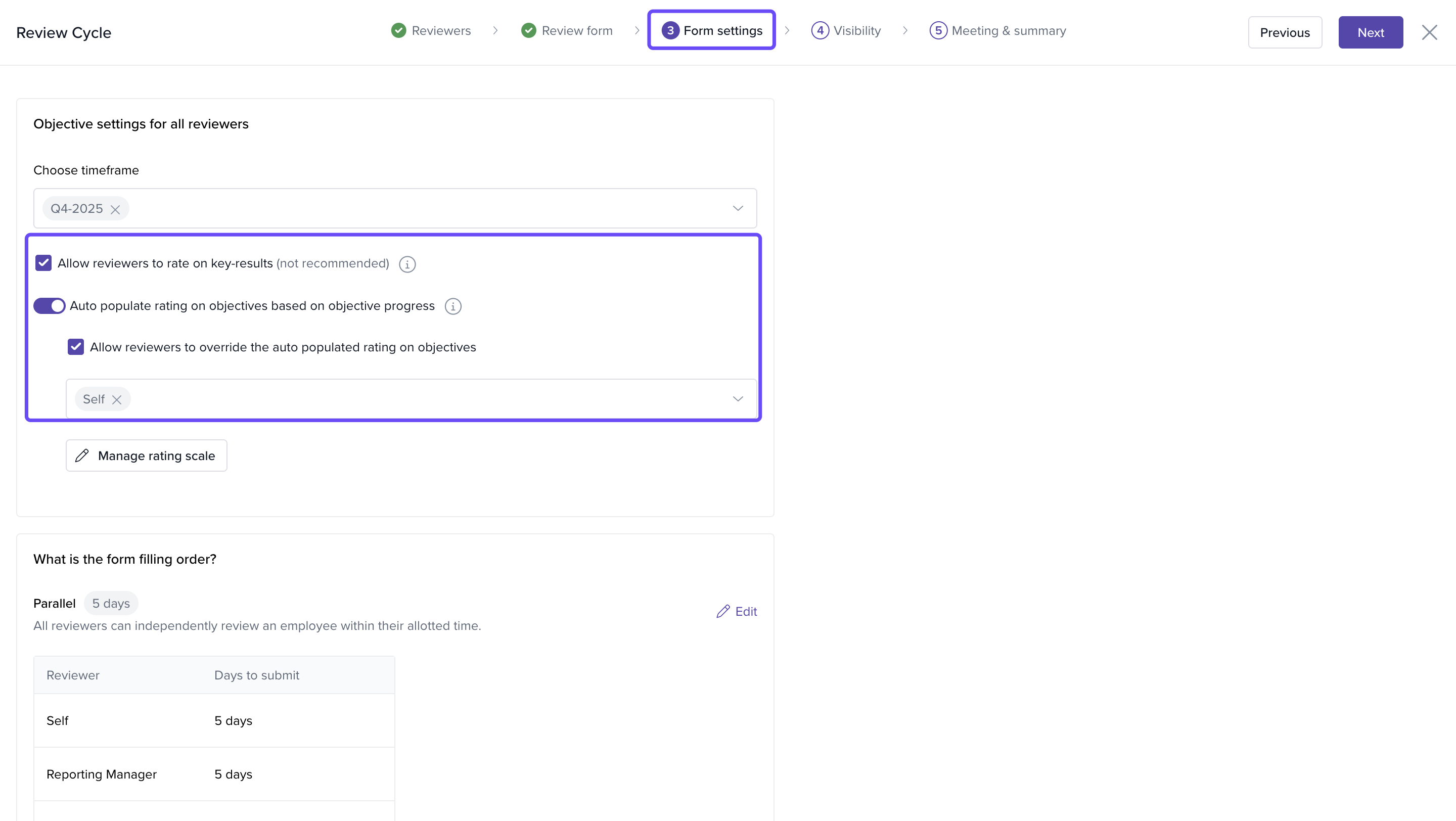Expand the Choose timeframe dropdown

point(738,208)
